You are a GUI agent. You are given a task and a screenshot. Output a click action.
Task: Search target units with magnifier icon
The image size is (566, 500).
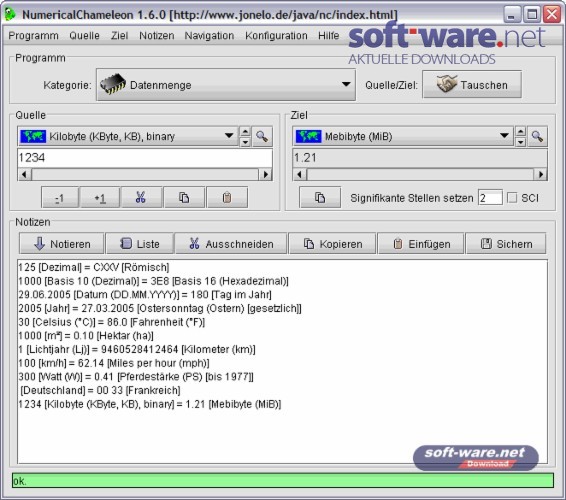(x=537, y=136)
